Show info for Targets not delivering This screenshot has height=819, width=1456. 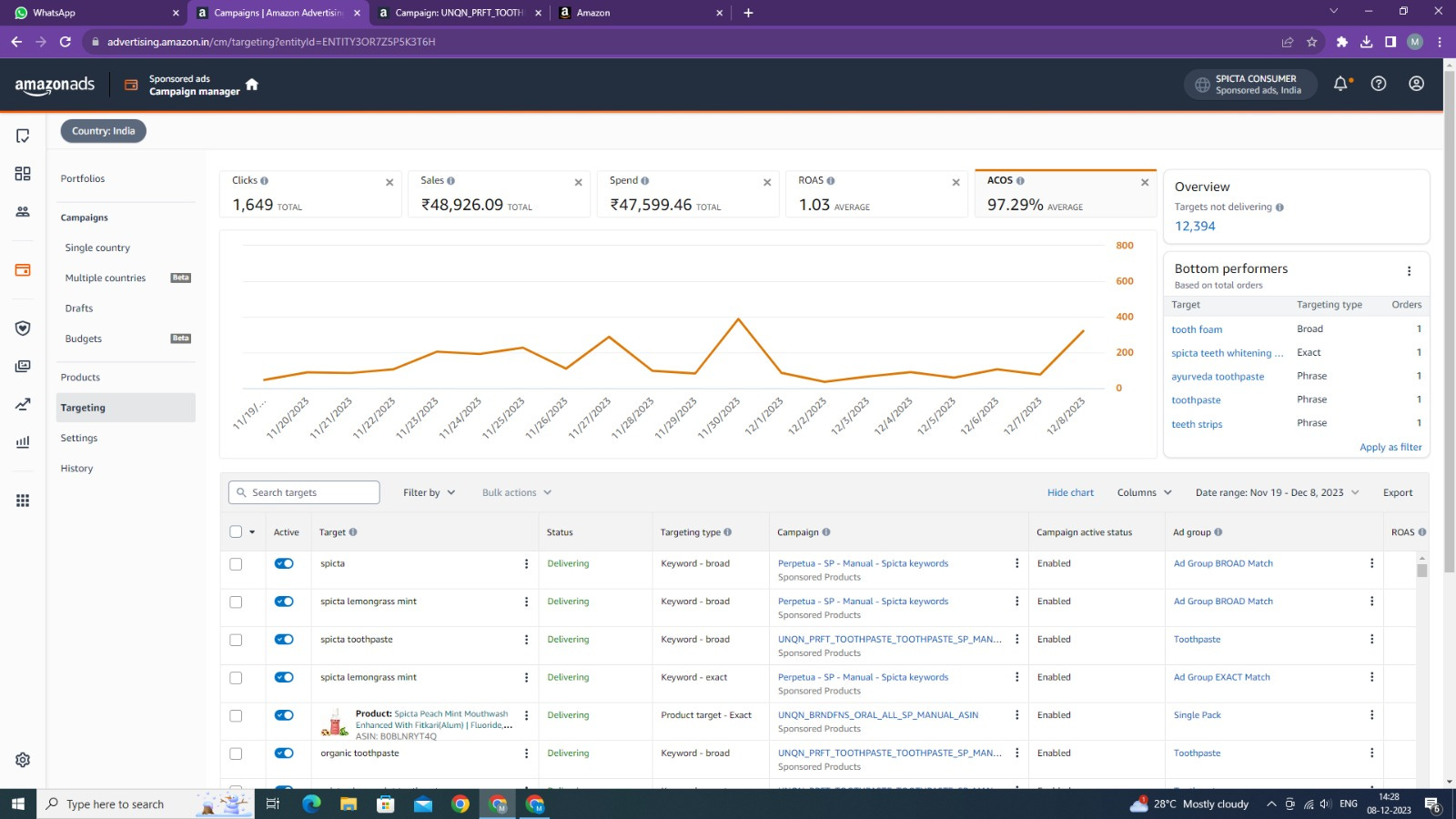point(1279,207)
